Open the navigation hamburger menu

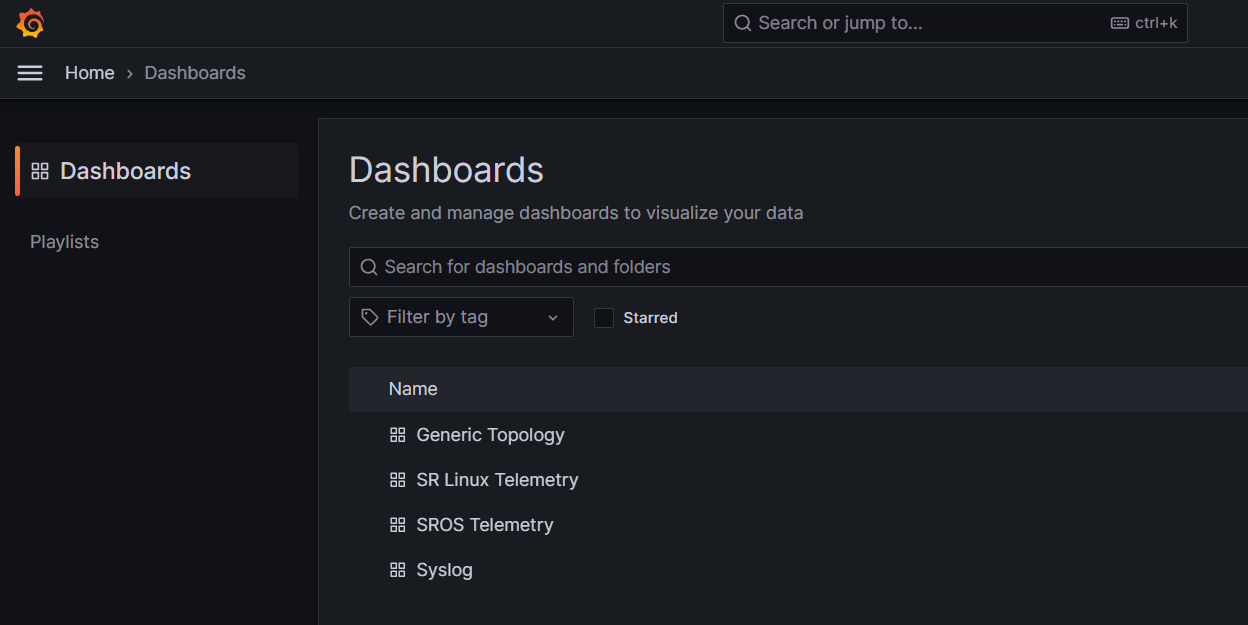coord(30,72)
